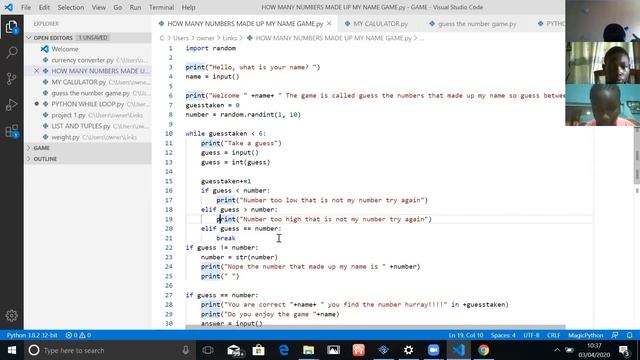Open the Manage gear in activity bar
The width and height of the screenshot is (640, 360).
click(x=11, y=315)
